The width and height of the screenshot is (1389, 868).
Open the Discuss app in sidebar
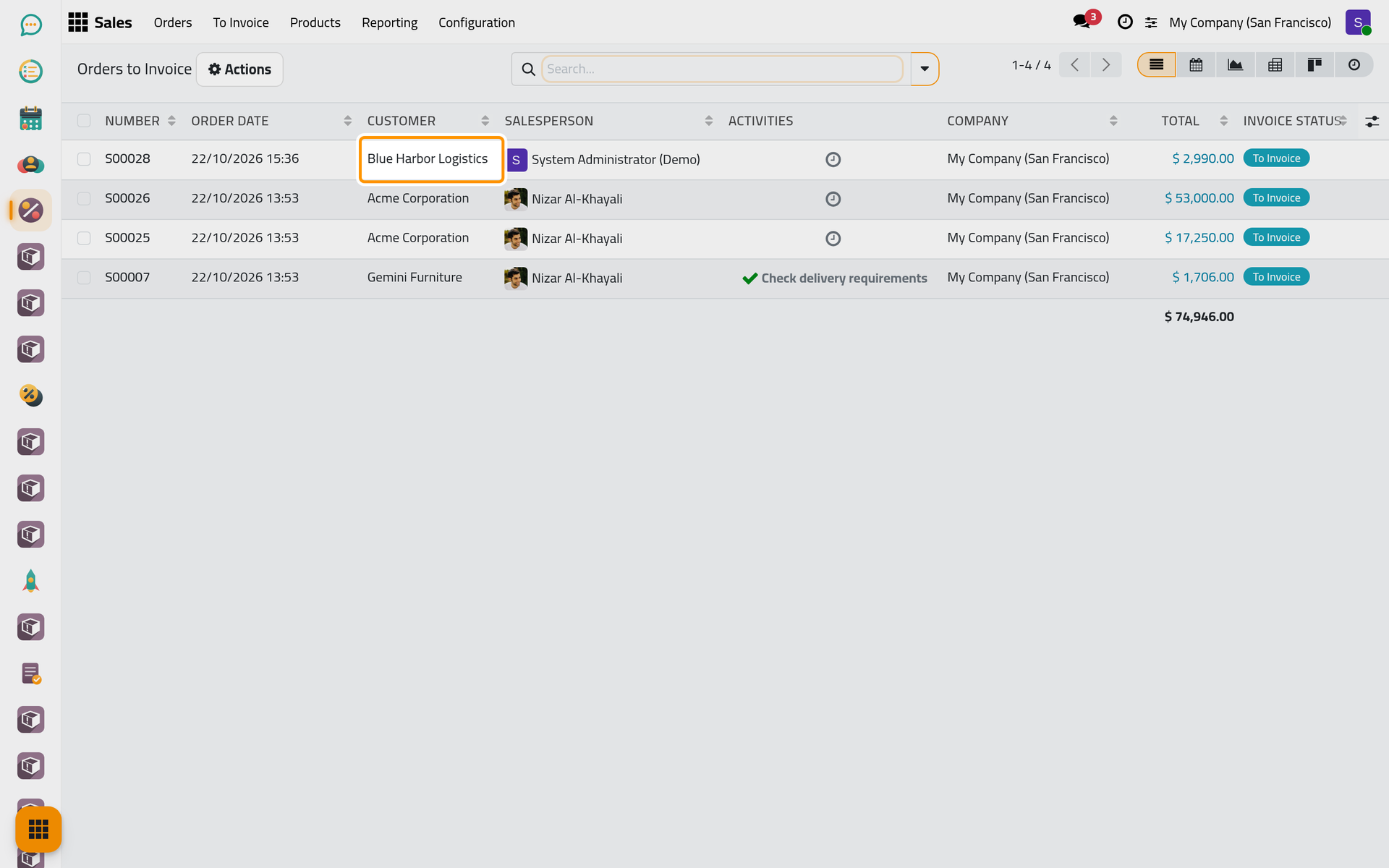coord(30,25)
